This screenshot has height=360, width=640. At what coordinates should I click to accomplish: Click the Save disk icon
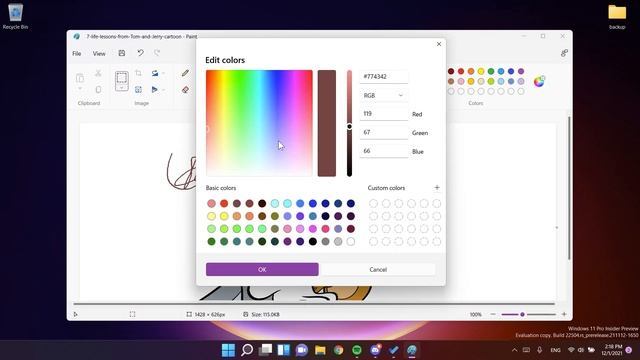[x=122, y=53]
